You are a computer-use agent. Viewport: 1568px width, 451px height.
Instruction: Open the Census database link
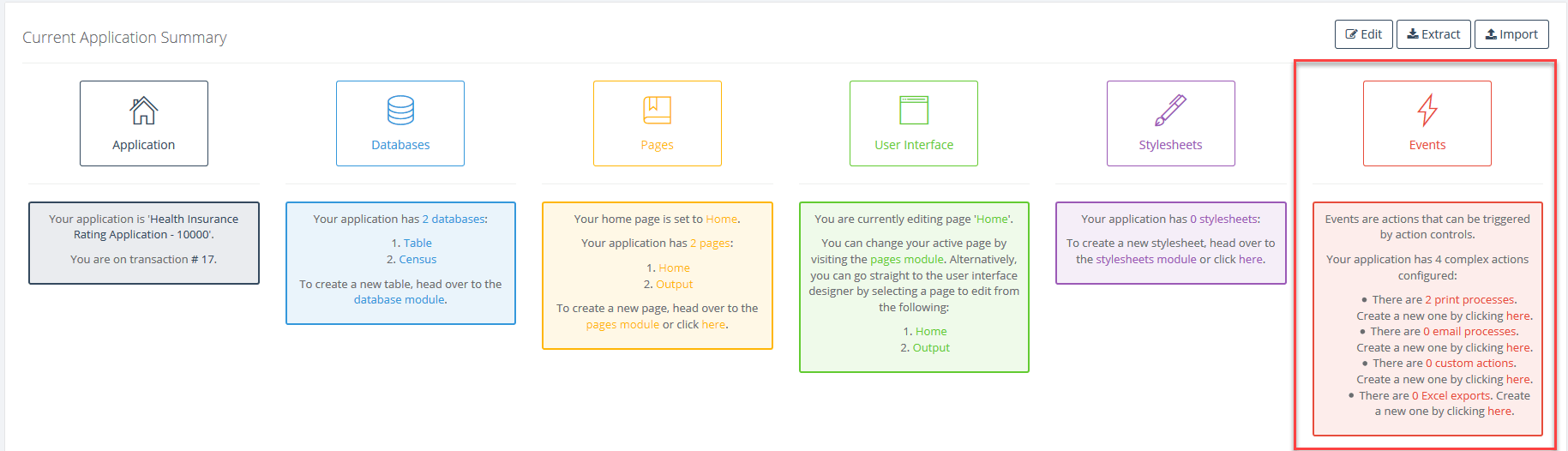click(x=418, y=260)
